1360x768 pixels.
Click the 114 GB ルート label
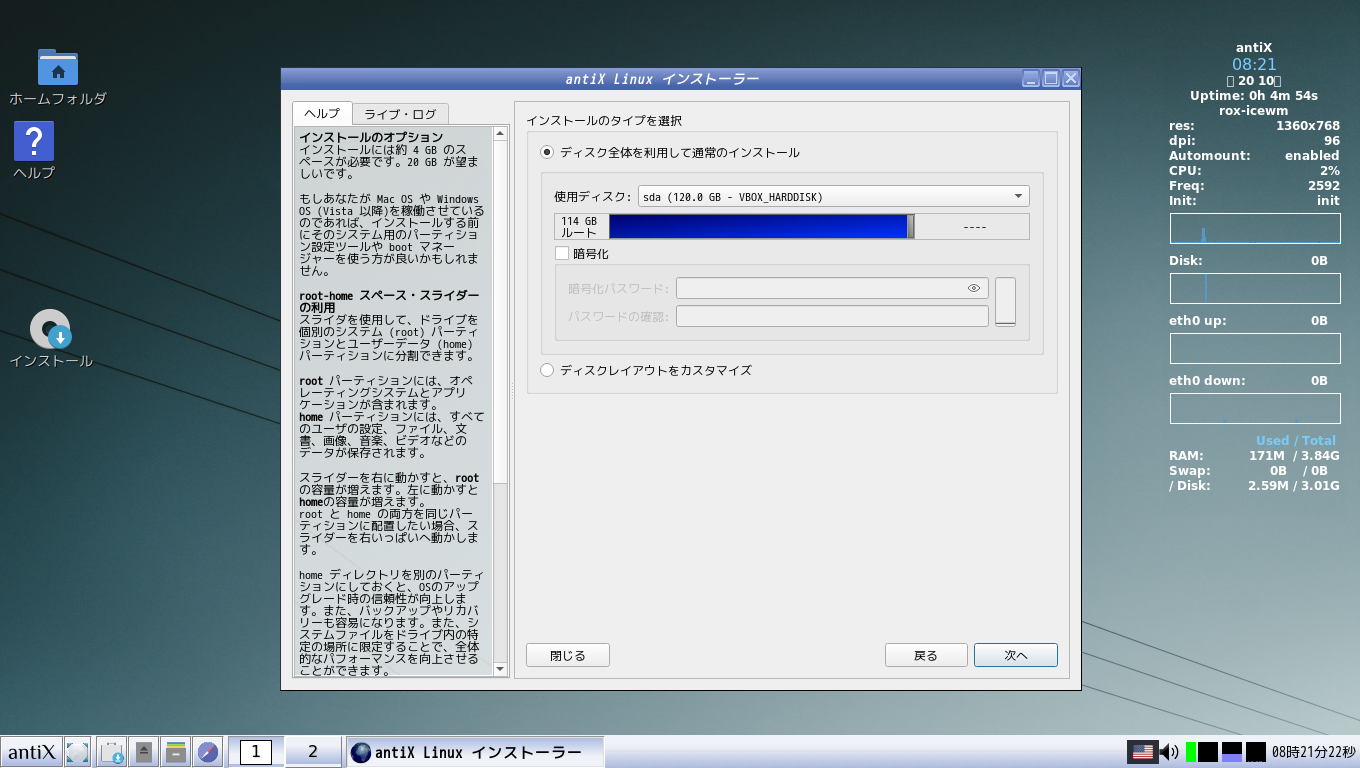click(580, 227)
